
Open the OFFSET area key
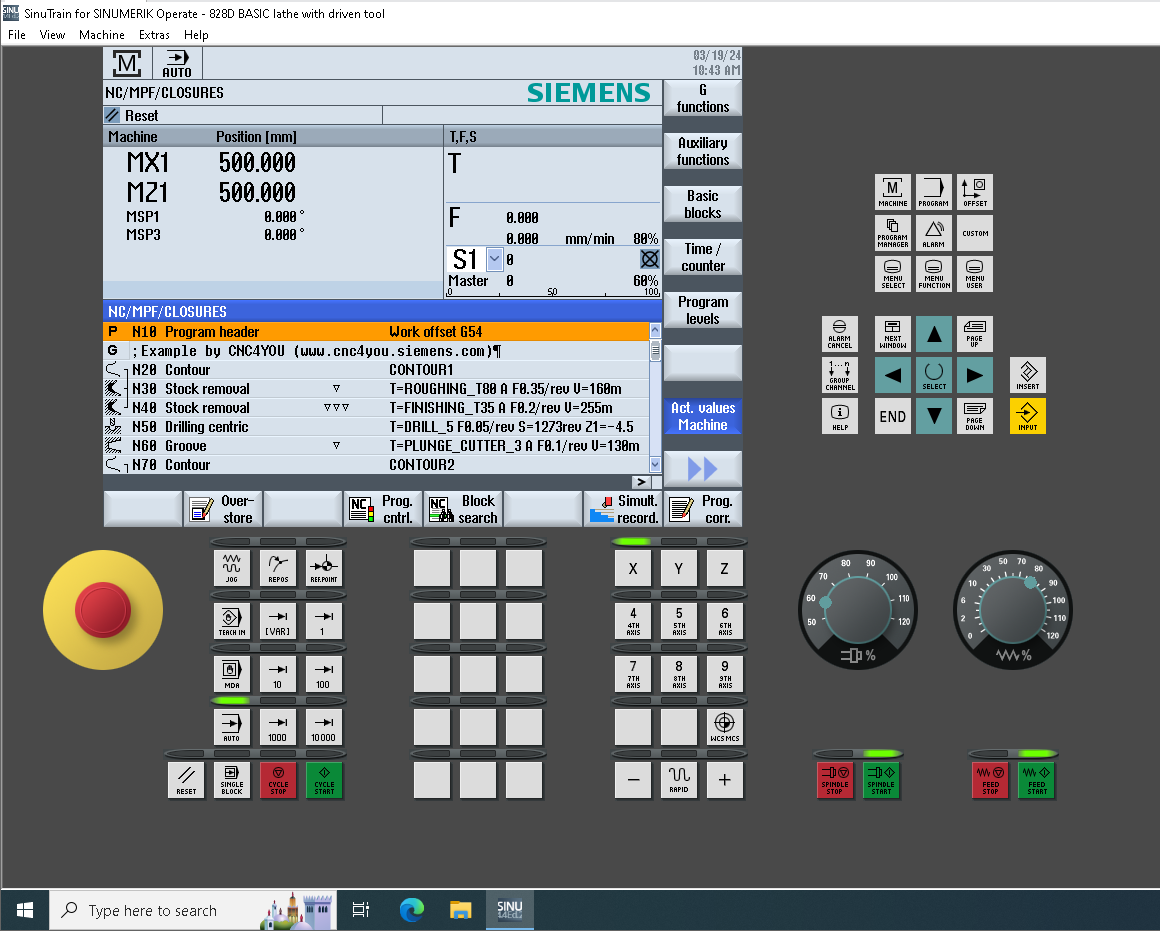[x=975, y=192]
